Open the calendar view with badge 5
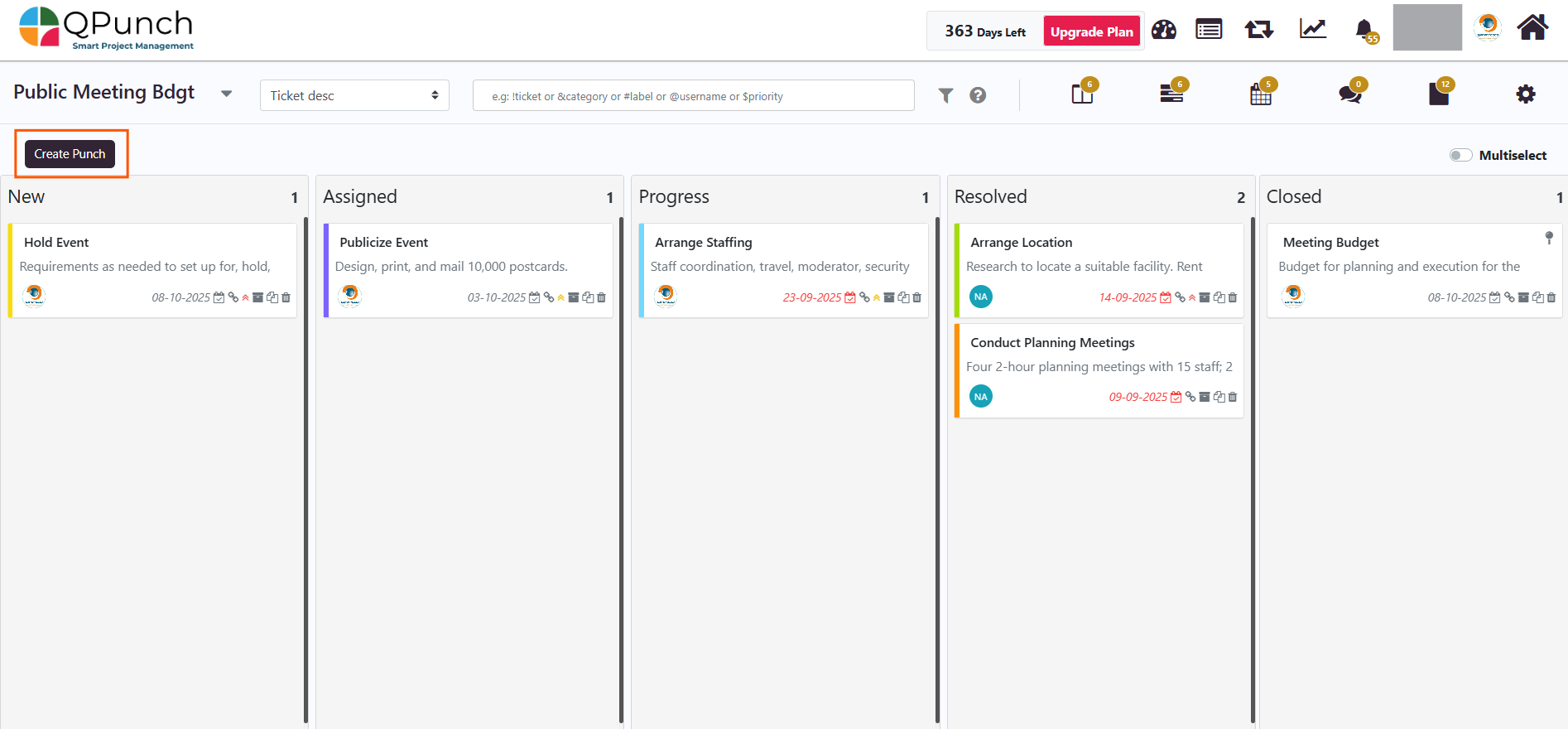1568x729 pixels. (x=1260, y=95)
